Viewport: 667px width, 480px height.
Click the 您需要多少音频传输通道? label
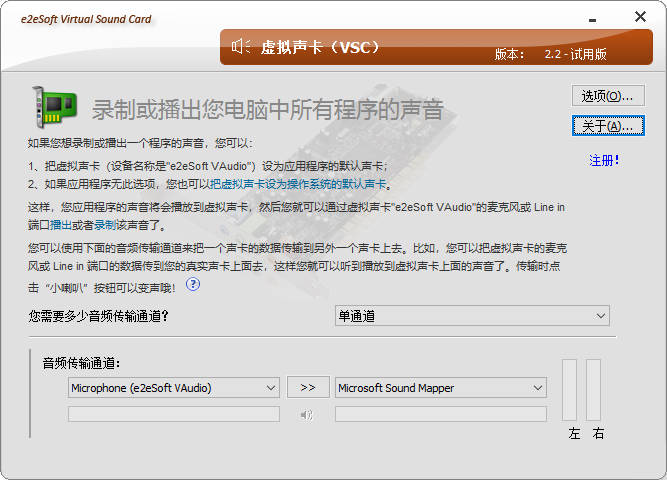pyautogui.click(x=99, y=316)
